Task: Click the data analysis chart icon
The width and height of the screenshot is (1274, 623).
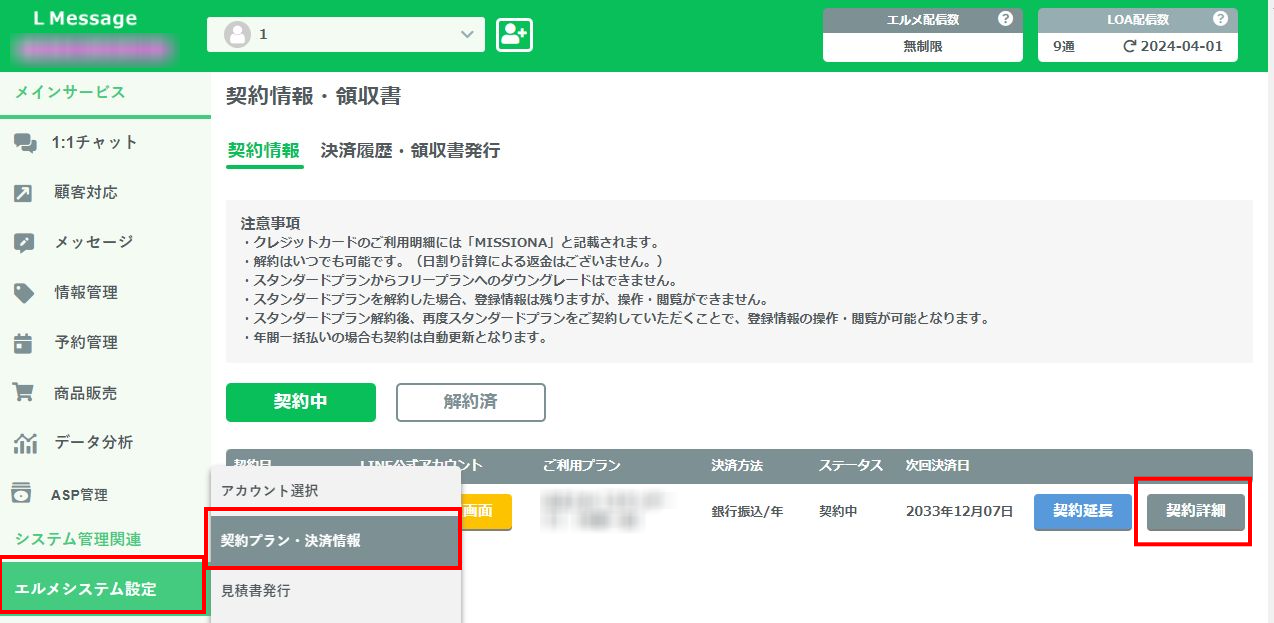Action: [24, 442]
